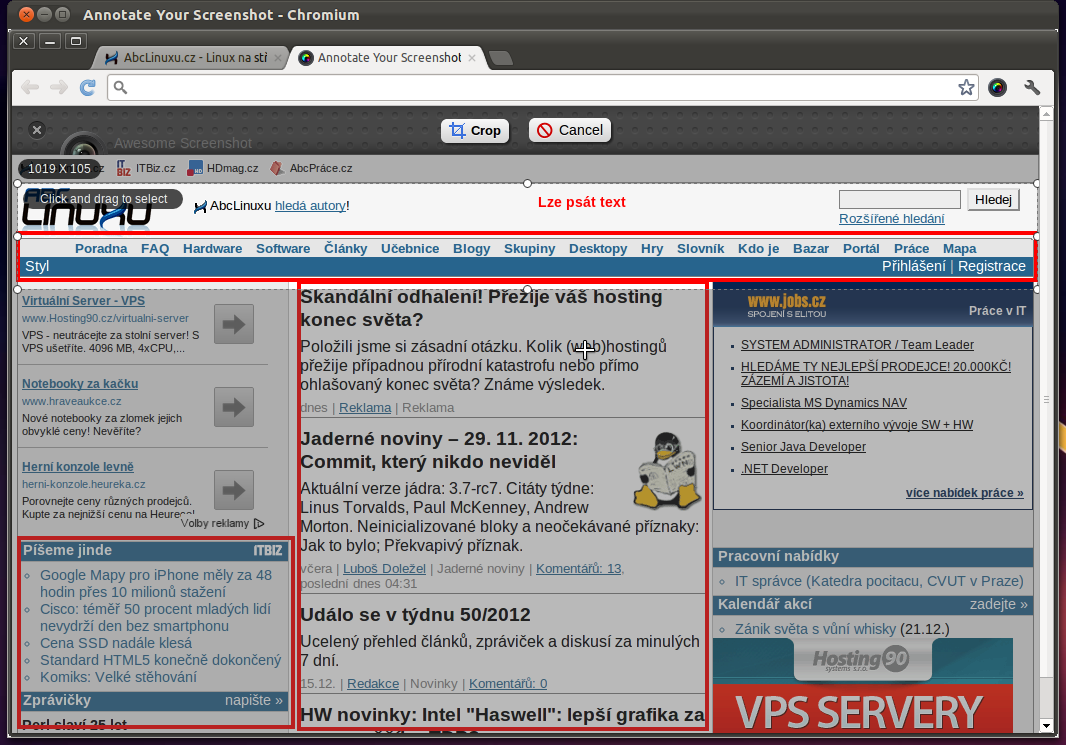Open the Chromium wrench settings menu

pos(1032,87)
